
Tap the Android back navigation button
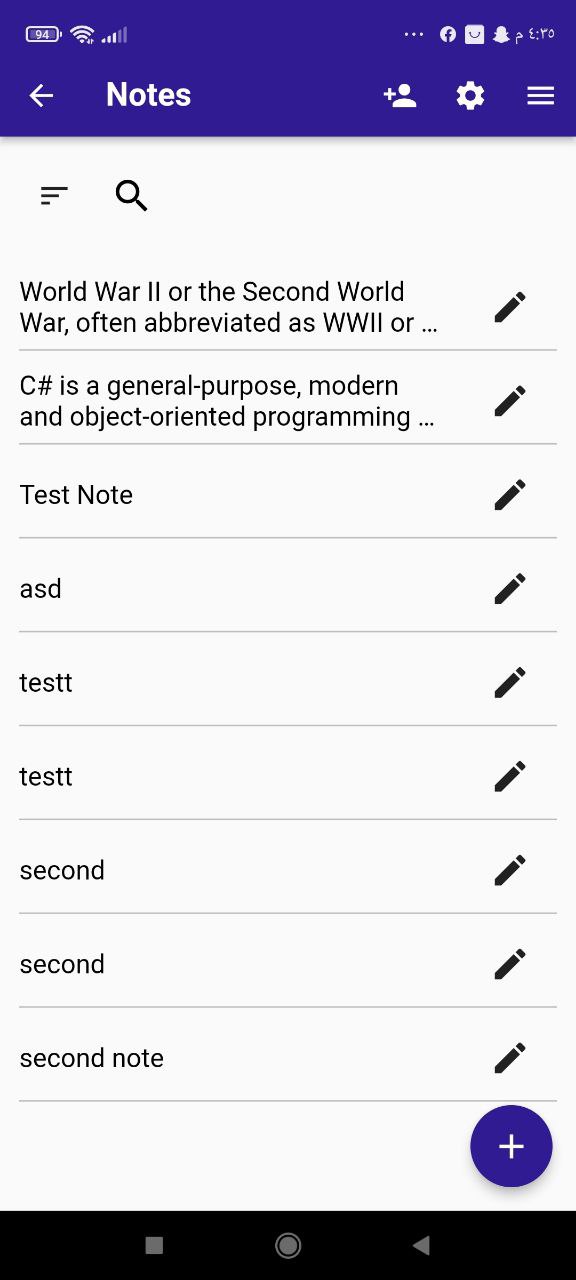click(x=421, y=1246)
